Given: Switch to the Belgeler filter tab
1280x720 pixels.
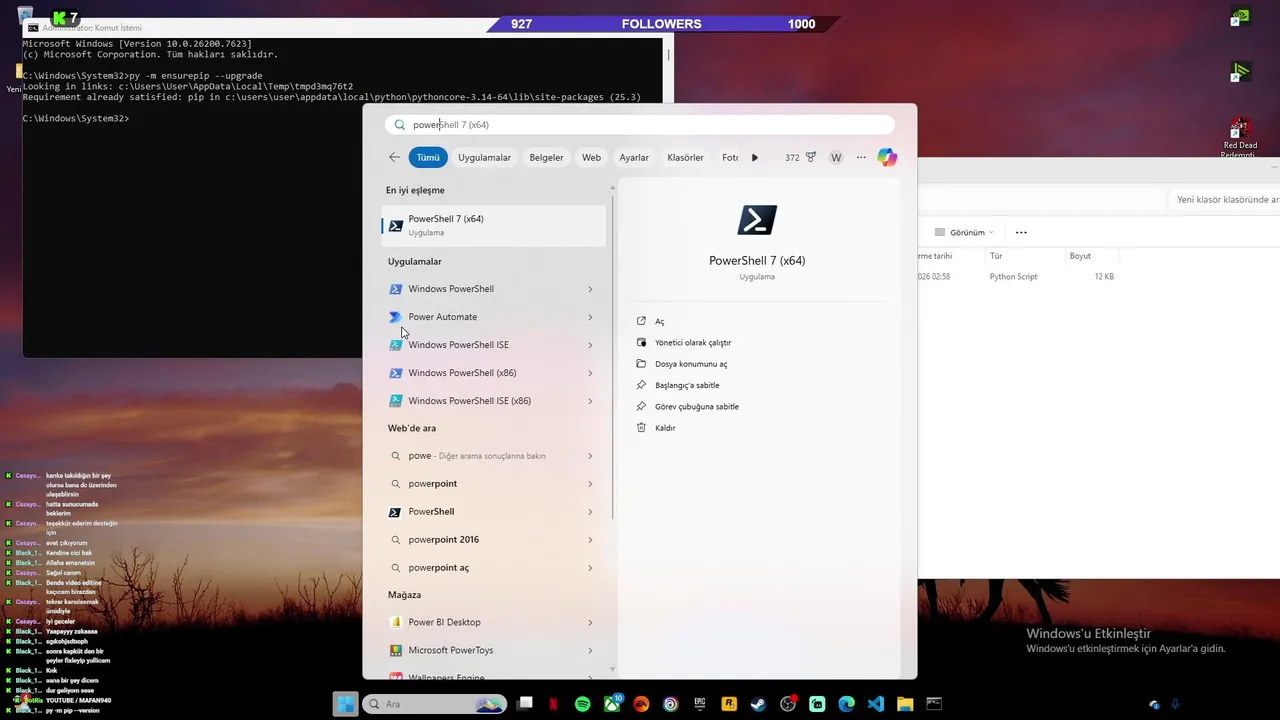Looking at the screenshot, I should (546, 157).
